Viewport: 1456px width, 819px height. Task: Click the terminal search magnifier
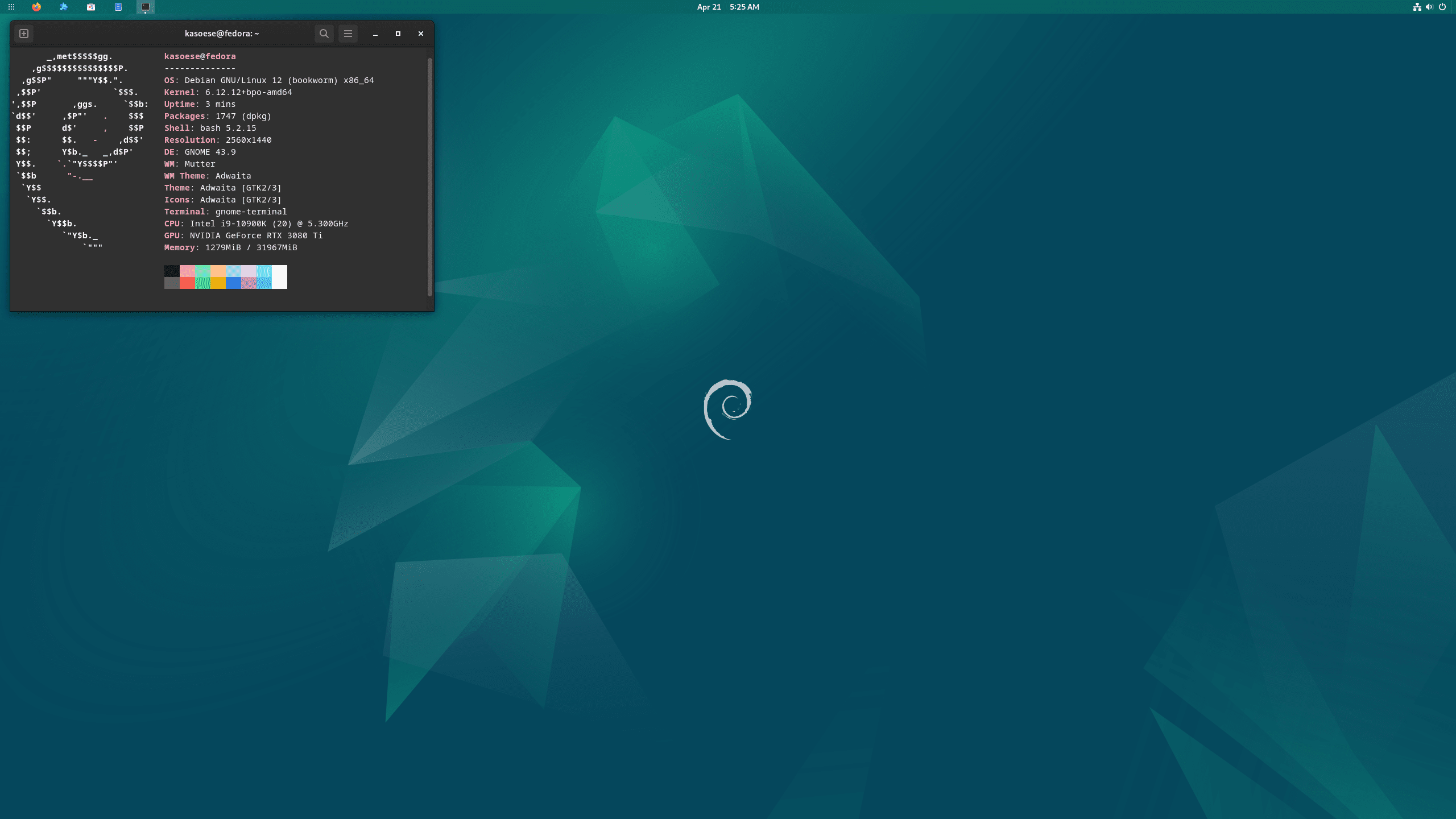click(324, 34)
